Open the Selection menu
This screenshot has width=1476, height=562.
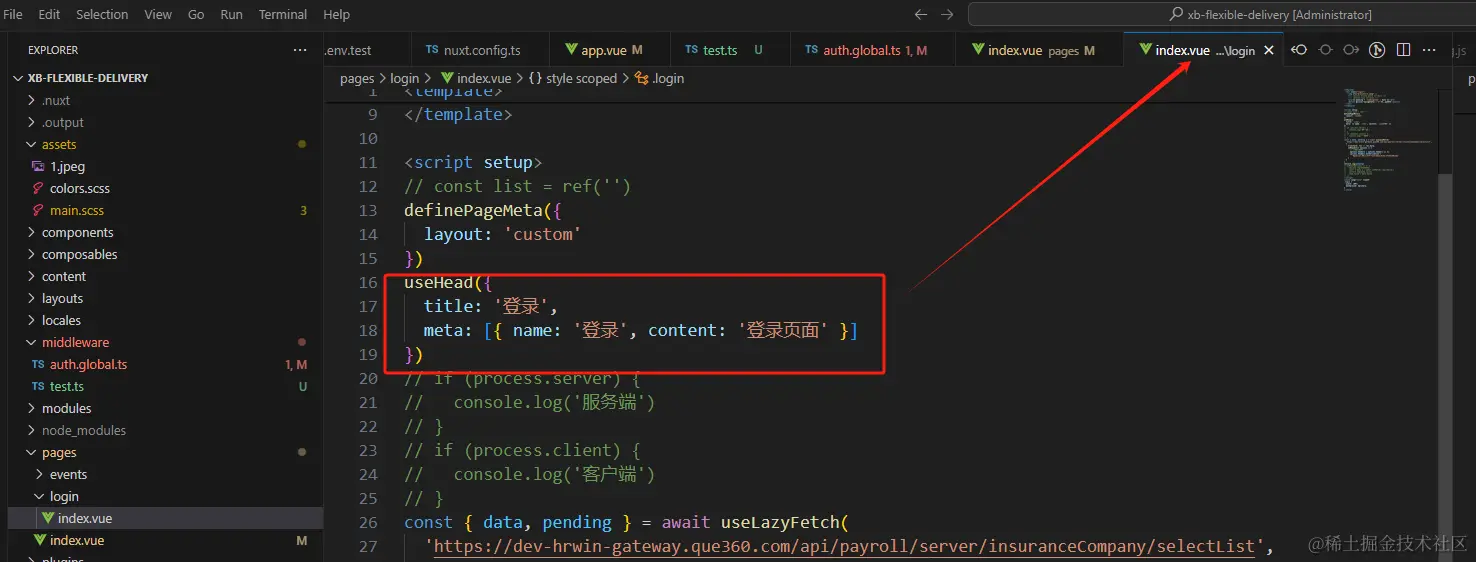click(102, 15)
